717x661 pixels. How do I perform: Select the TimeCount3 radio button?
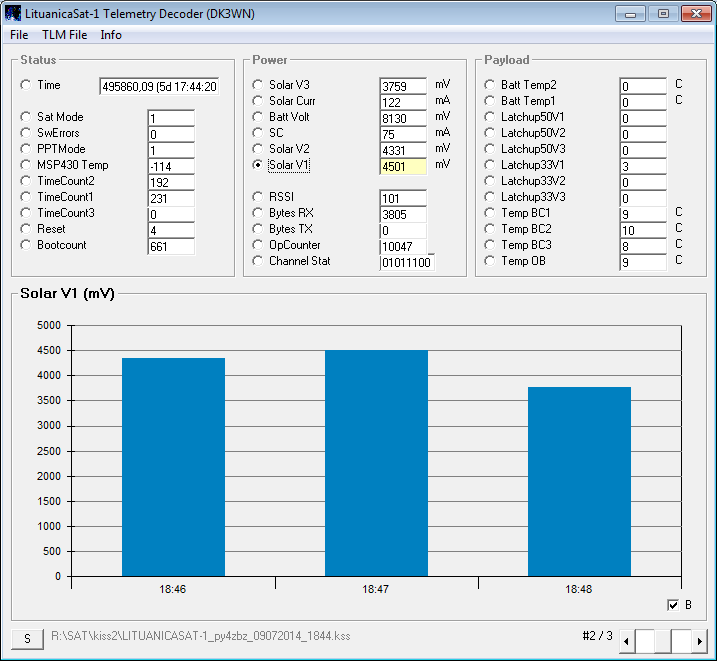[26, 213]
